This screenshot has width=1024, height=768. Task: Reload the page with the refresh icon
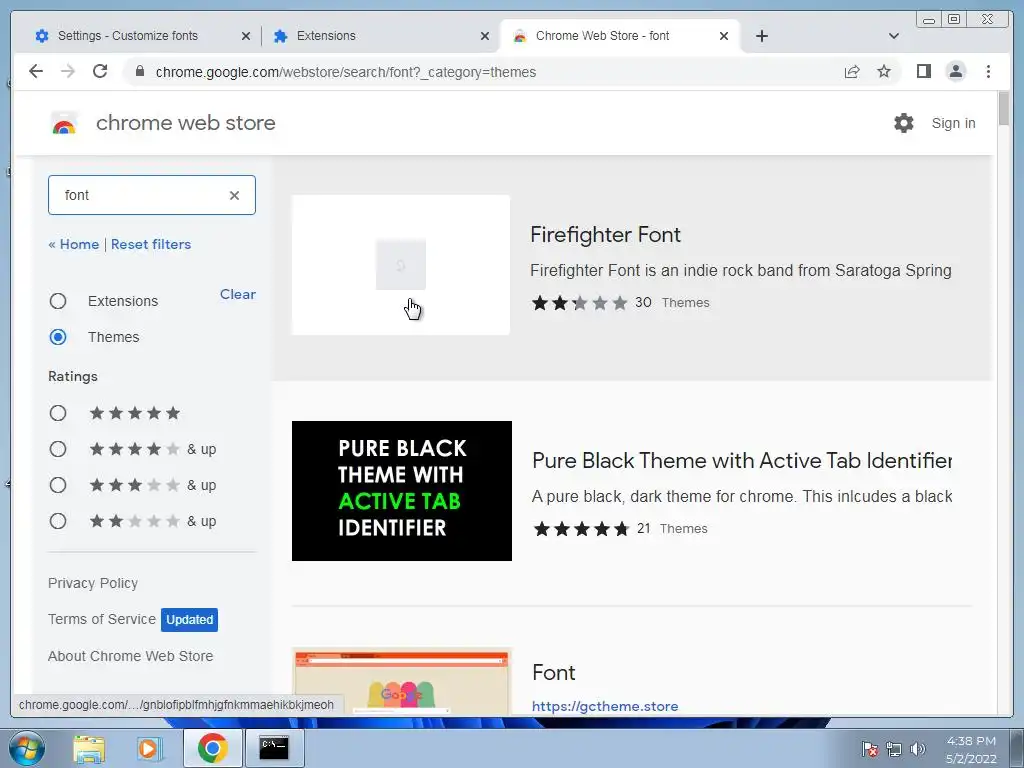click(x=100, y=71)
